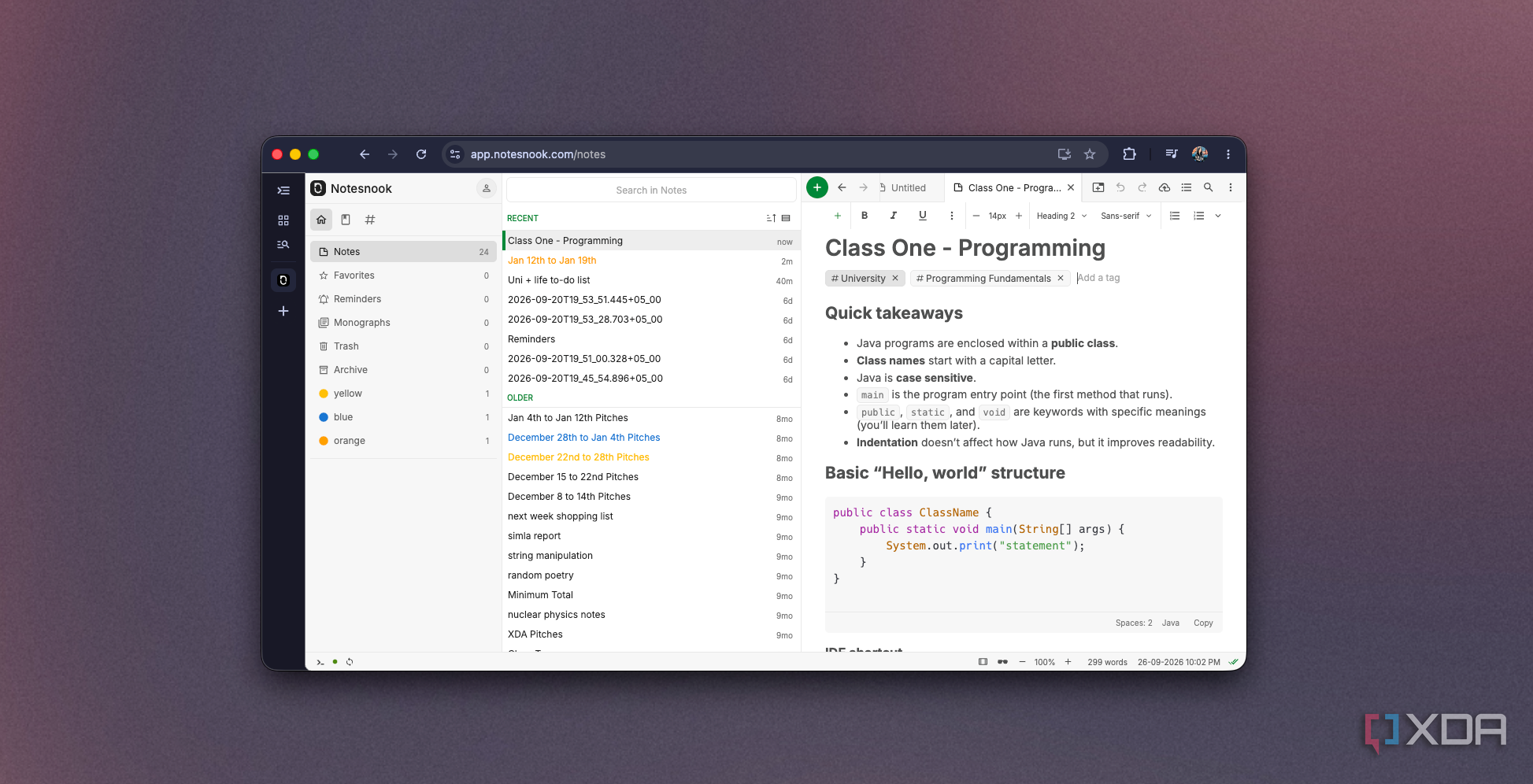Filter notes by orange color

point(403,441)
